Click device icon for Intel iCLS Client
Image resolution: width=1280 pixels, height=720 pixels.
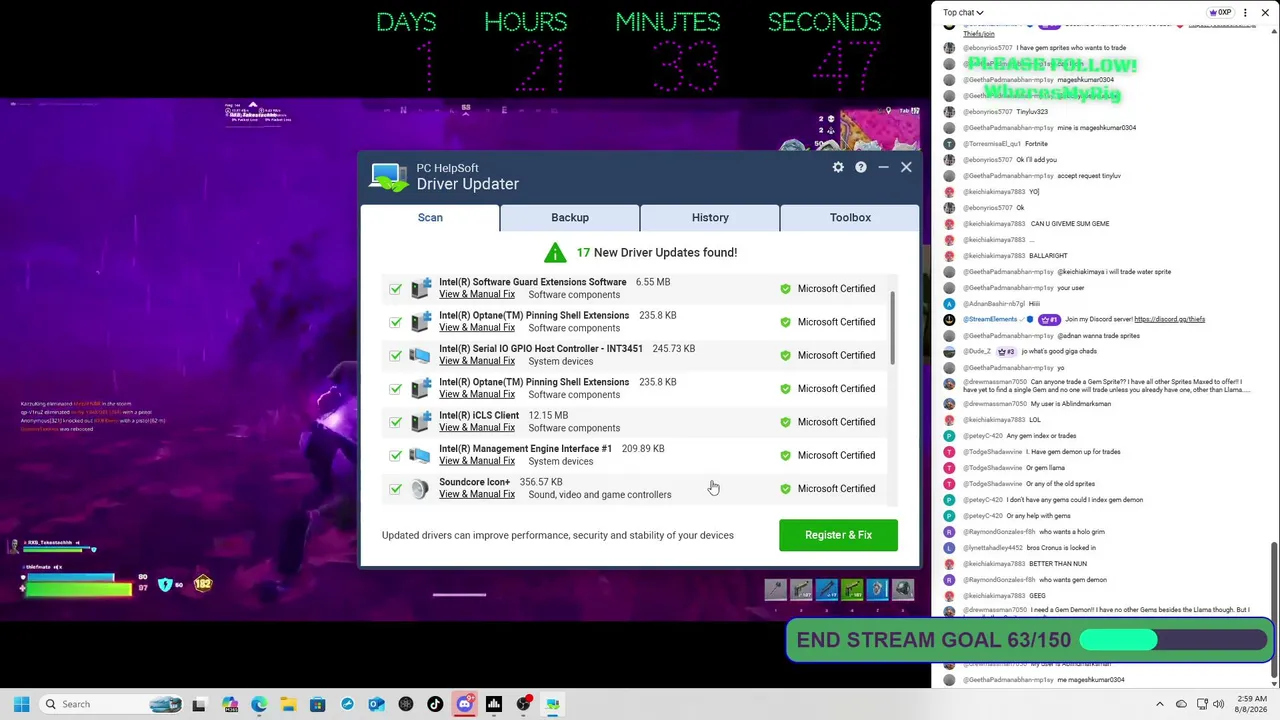420,422
